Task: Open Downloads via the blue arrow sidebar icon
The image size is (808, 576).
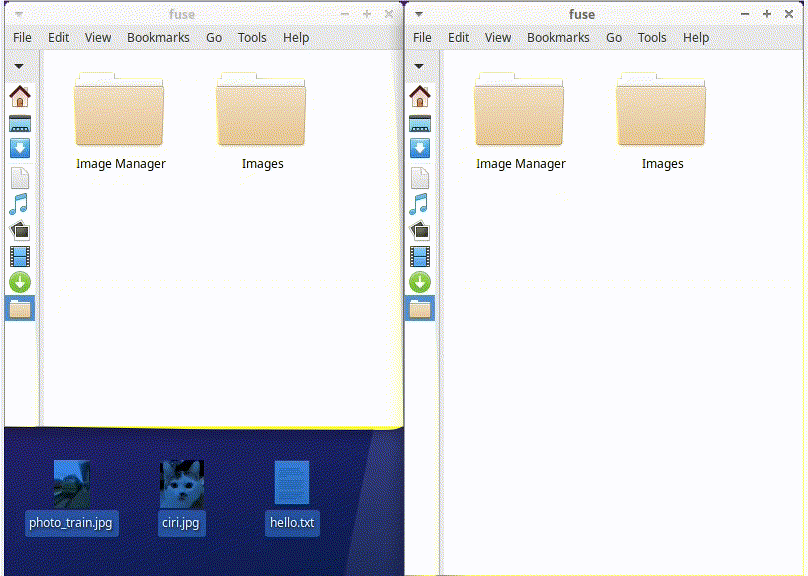Action: pos(20,148)
